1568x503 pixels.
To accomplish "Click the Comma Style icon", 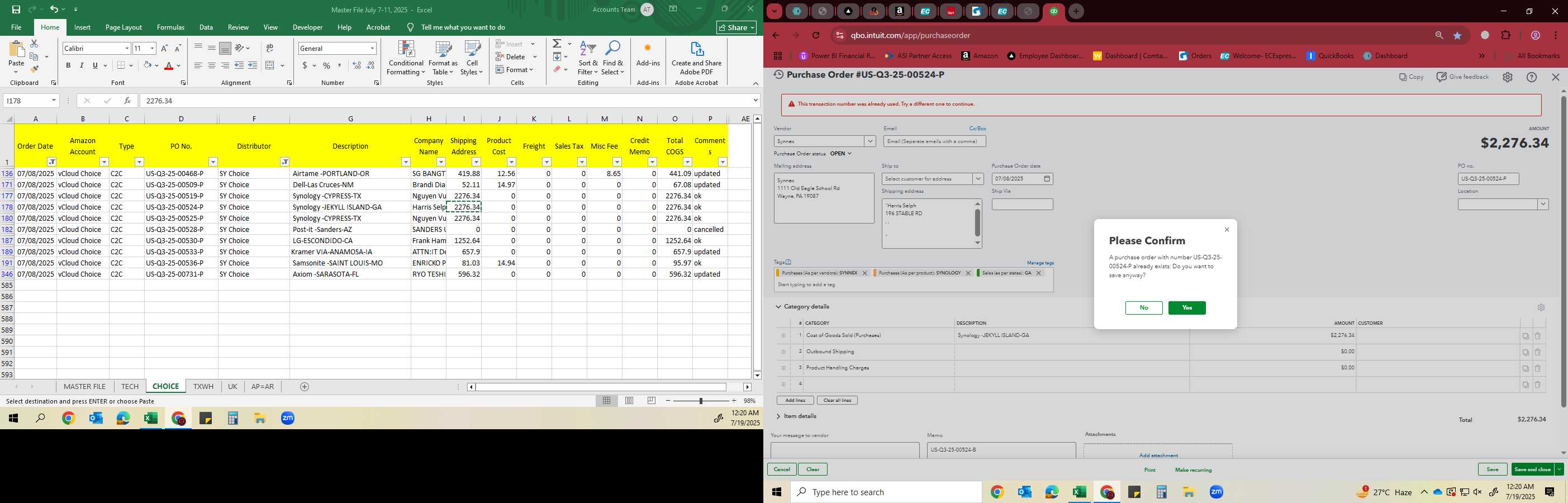I will pos(340,66).
